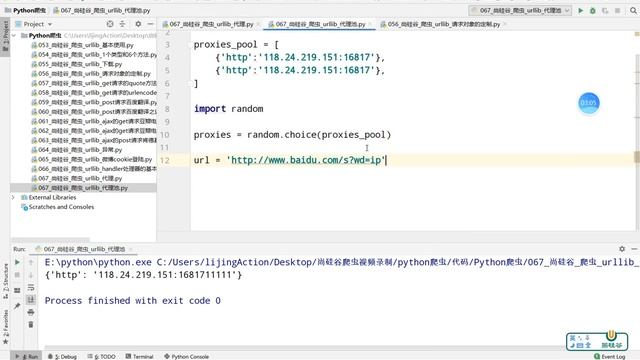Open the Run tool window button
This screenshot has height=360, width=640.
(26, 356)
